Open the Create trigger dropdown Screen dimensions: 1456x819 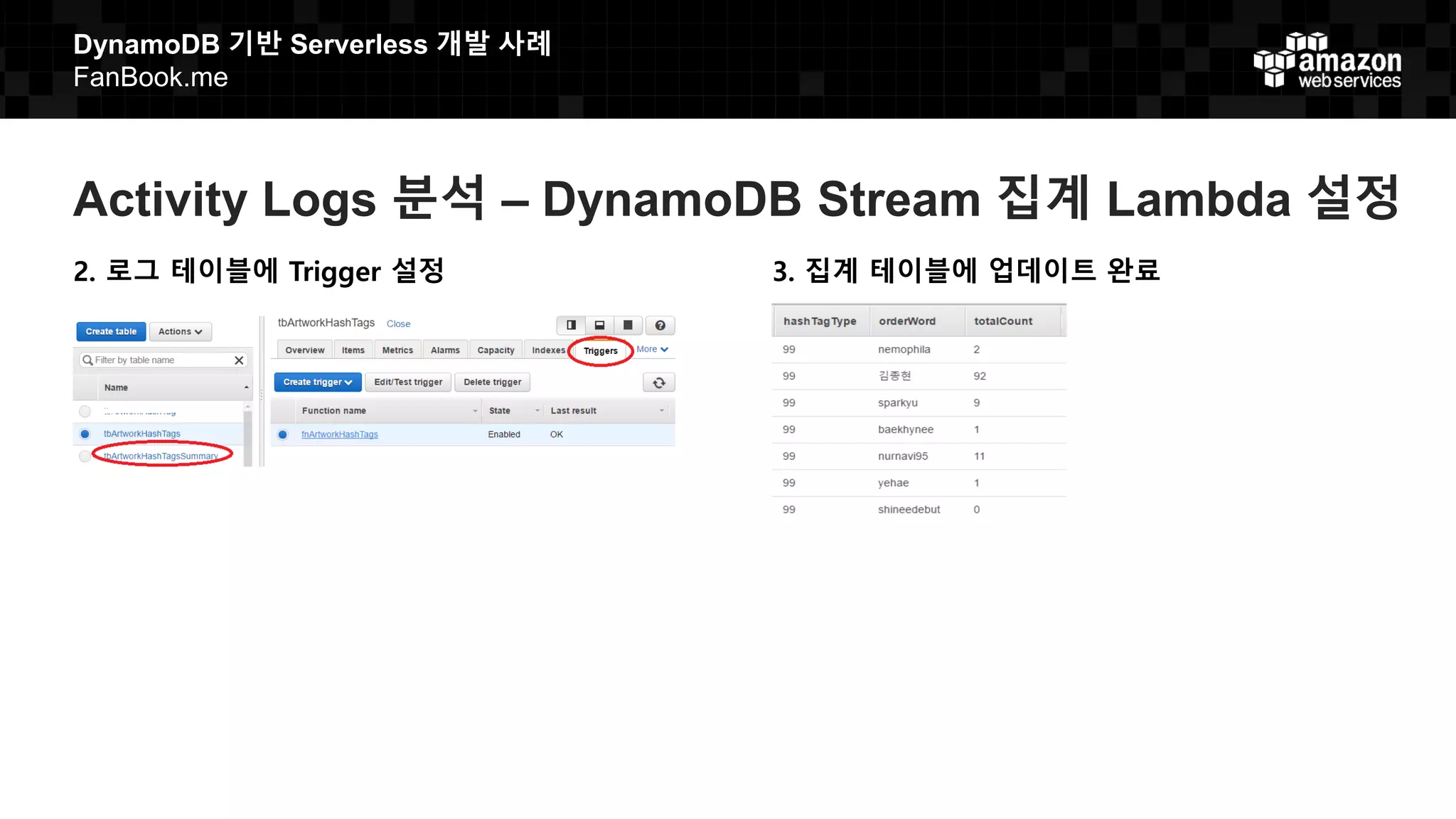click(x=318, y=382)
